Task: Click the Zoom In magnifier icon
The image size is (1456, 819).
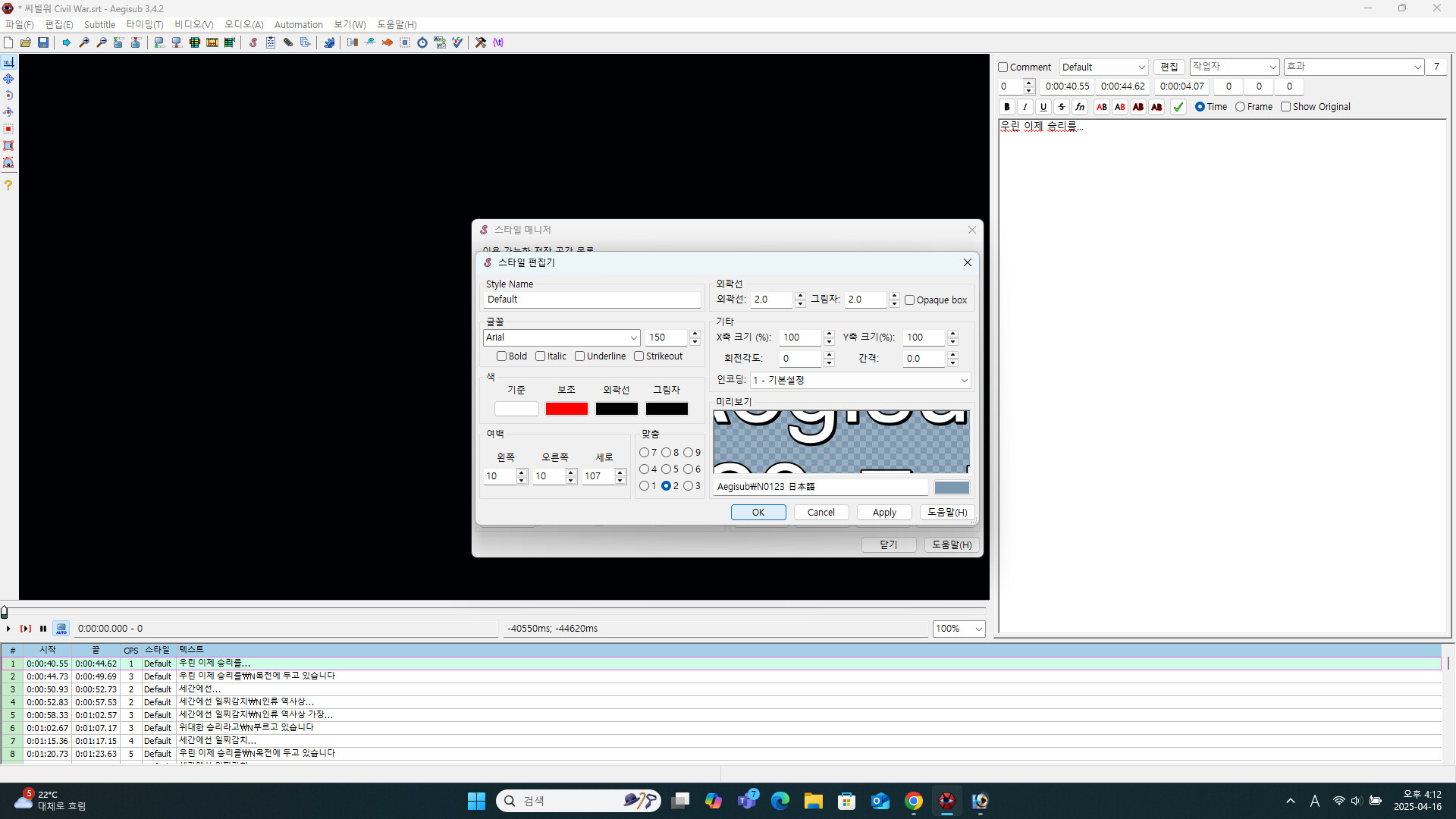Action: coord(84,42)
